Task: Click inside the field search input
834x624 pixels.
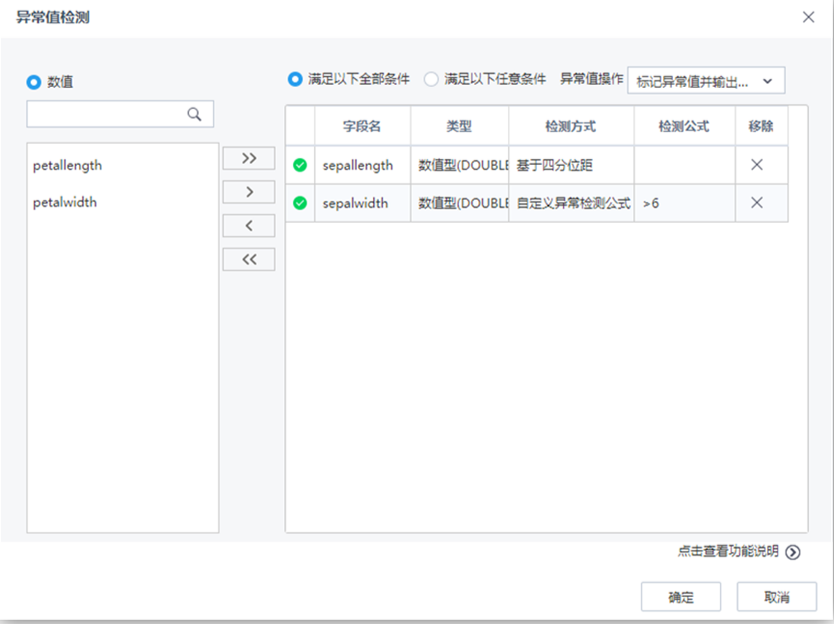Action: (x=110, y=113)
